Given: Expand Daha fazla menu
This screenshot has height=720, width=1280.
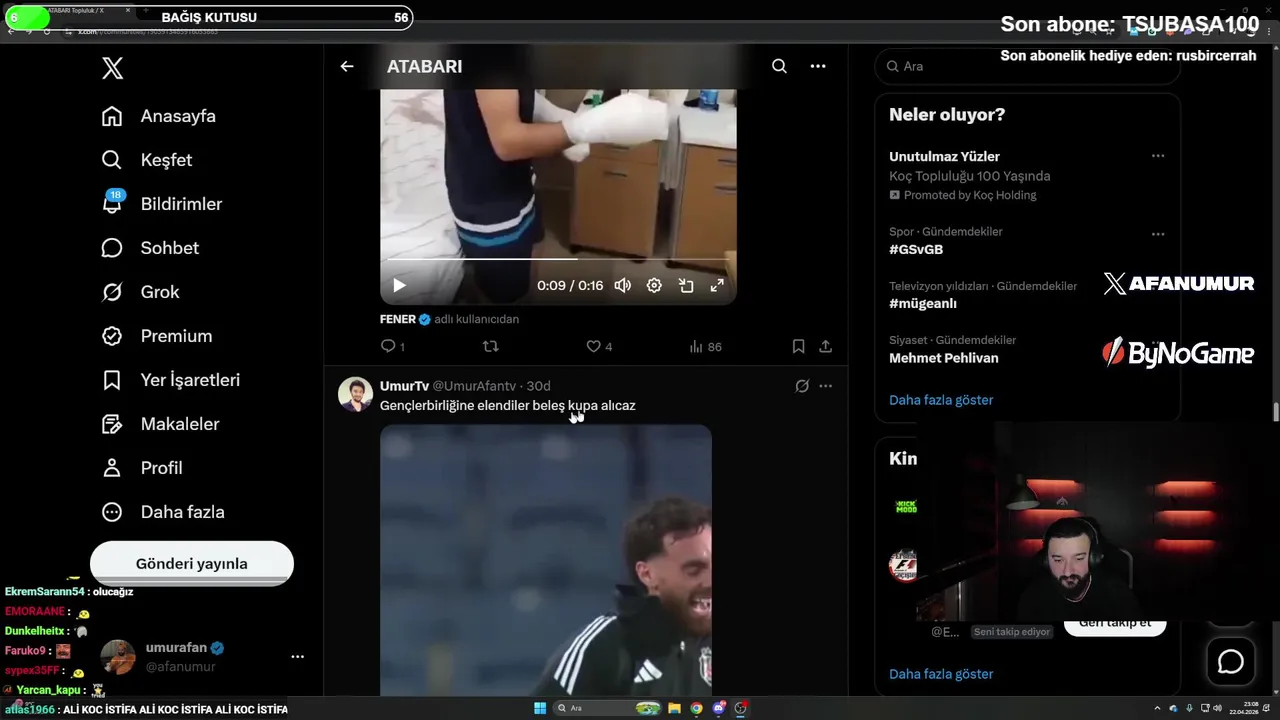Looking at the screenshot, I should 163,512.
